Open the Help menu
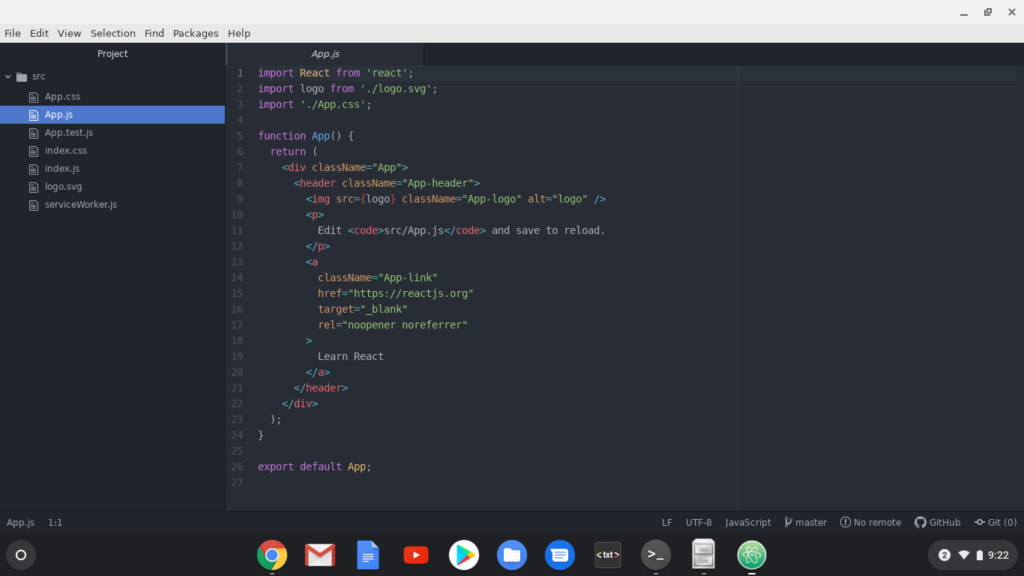This screenshot has height=576, width=1024. (x=239, y=33)
